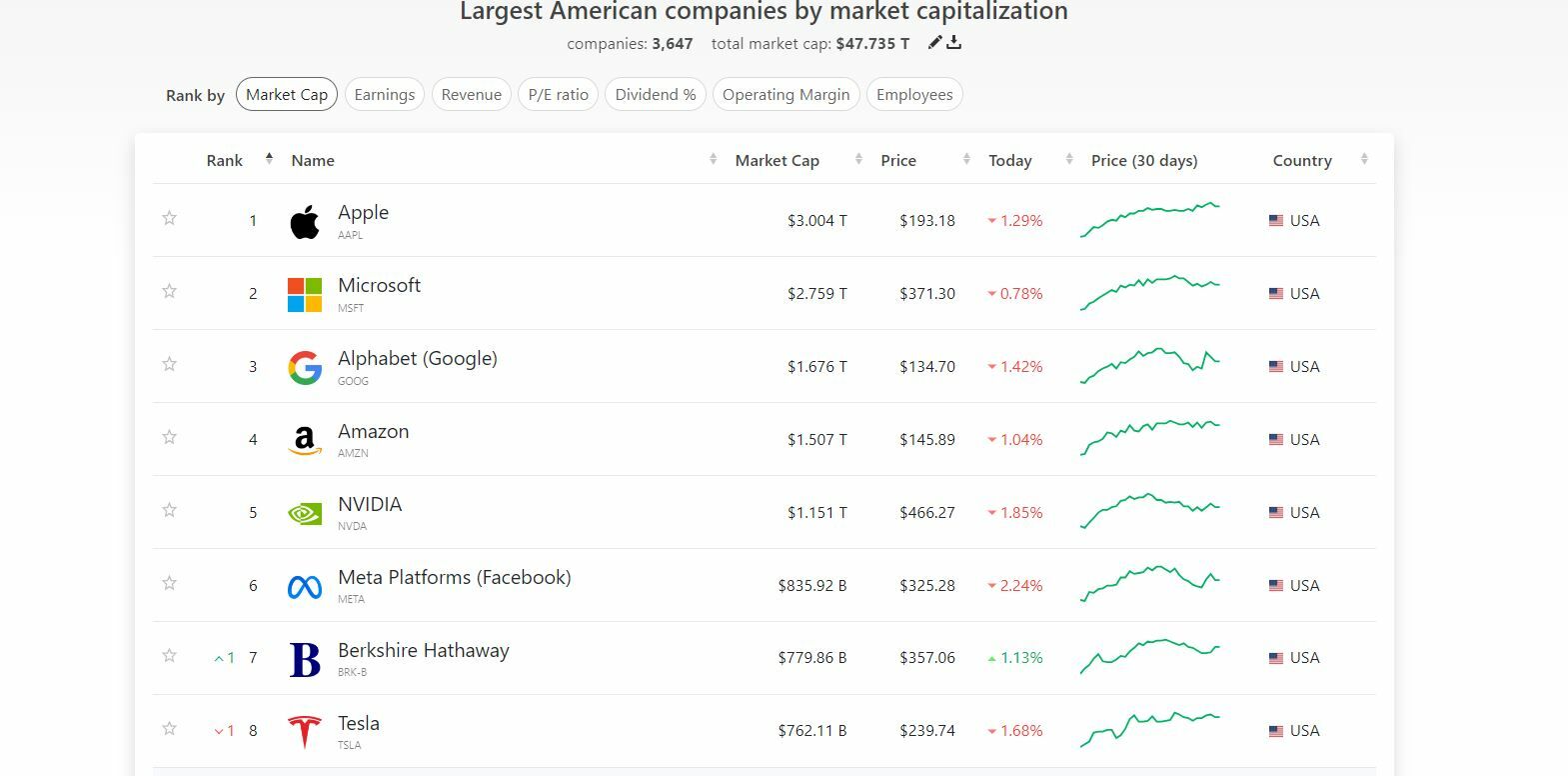Toggle favorite star for Apple
This screenshot has width=1568, height=776.
(x=170, y=218)
